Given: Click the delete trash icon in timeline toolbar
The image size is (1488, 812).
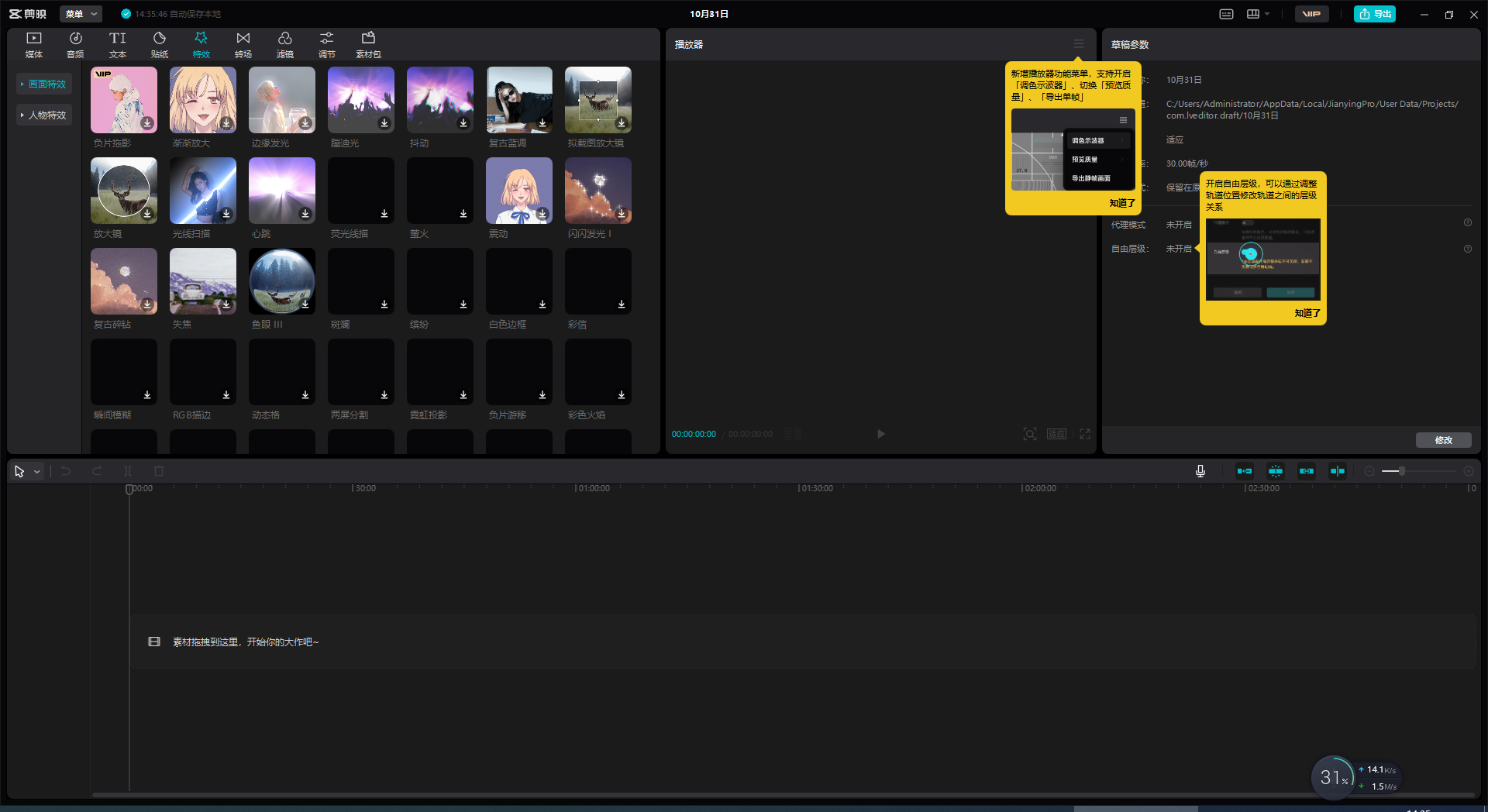Looking at the screenshot, I should tap(159, 471).
